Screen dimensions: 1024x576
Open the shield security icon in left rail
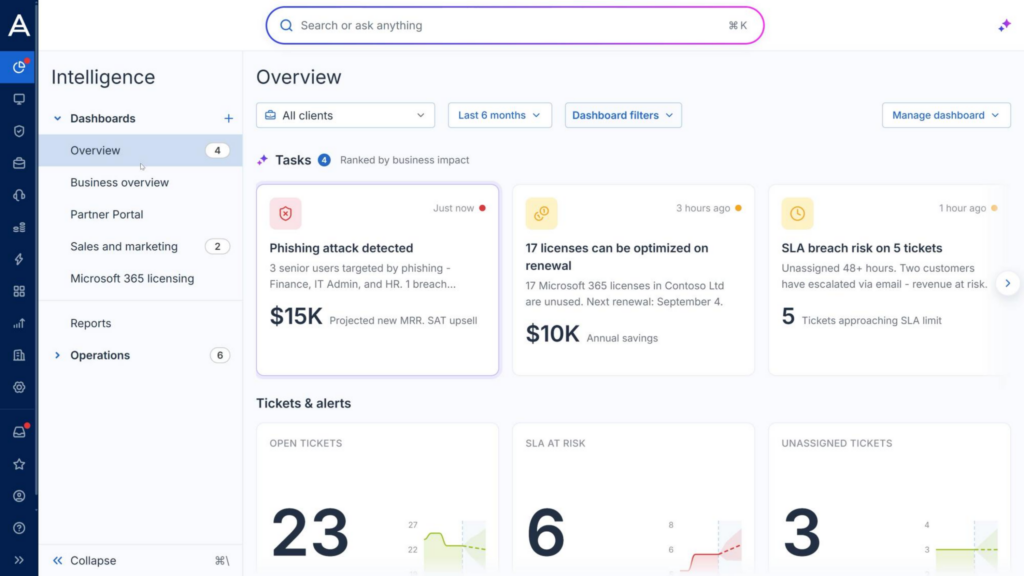tap(19, 131)
